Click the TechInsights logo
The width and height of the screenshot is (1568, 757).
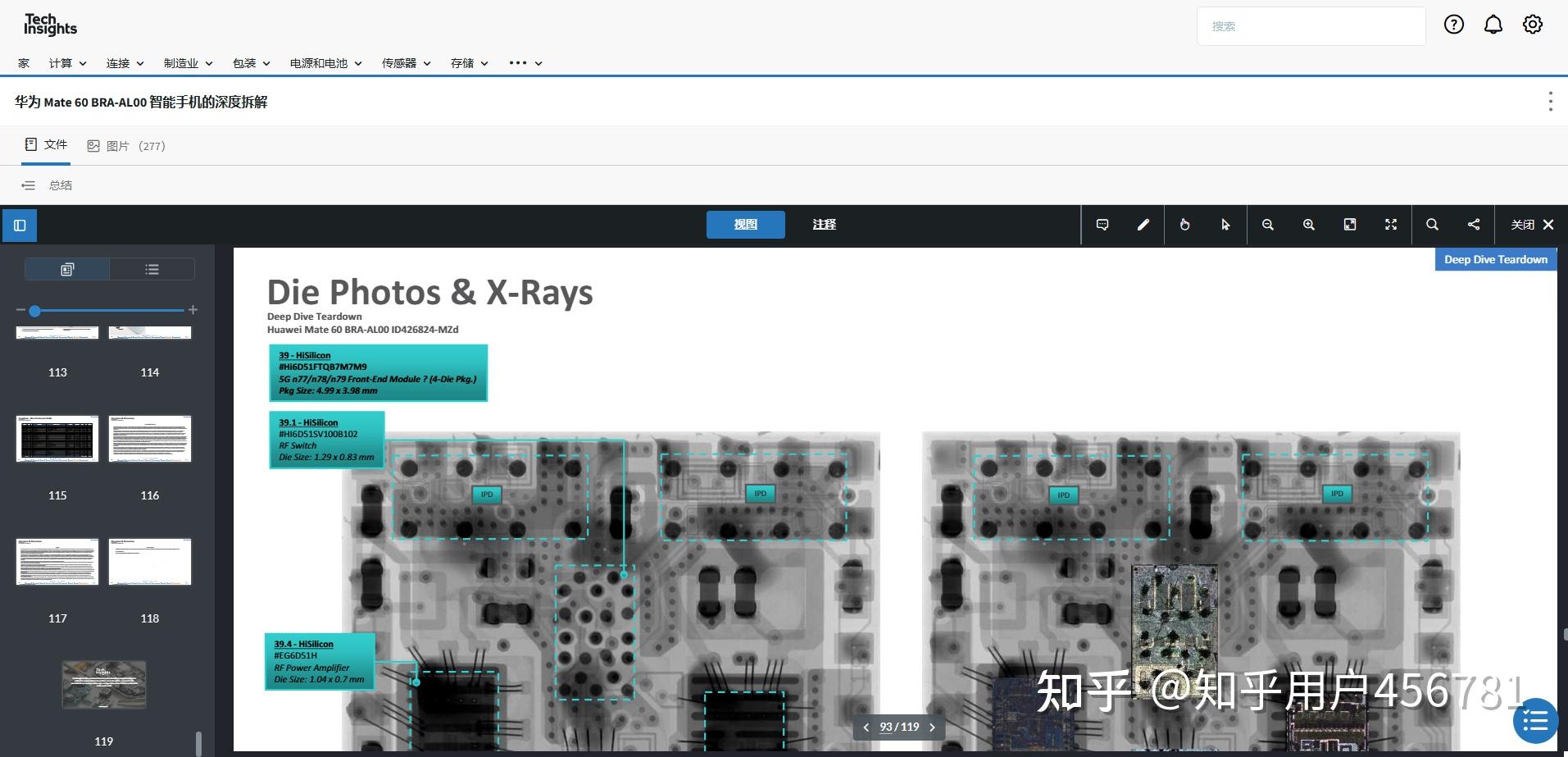pyautogui.click(x=50, y=25)
